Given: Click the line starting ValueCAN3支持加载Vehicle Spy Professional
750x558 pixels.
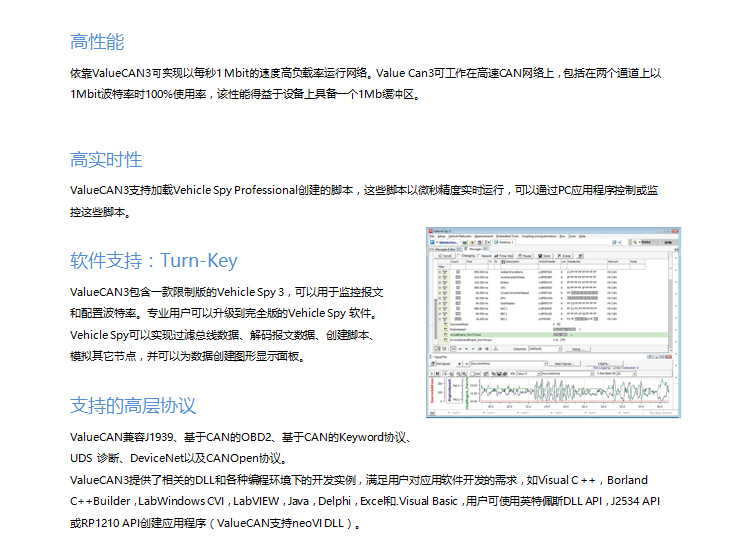Looking at the screenshot, I should (x=364, y=190).
